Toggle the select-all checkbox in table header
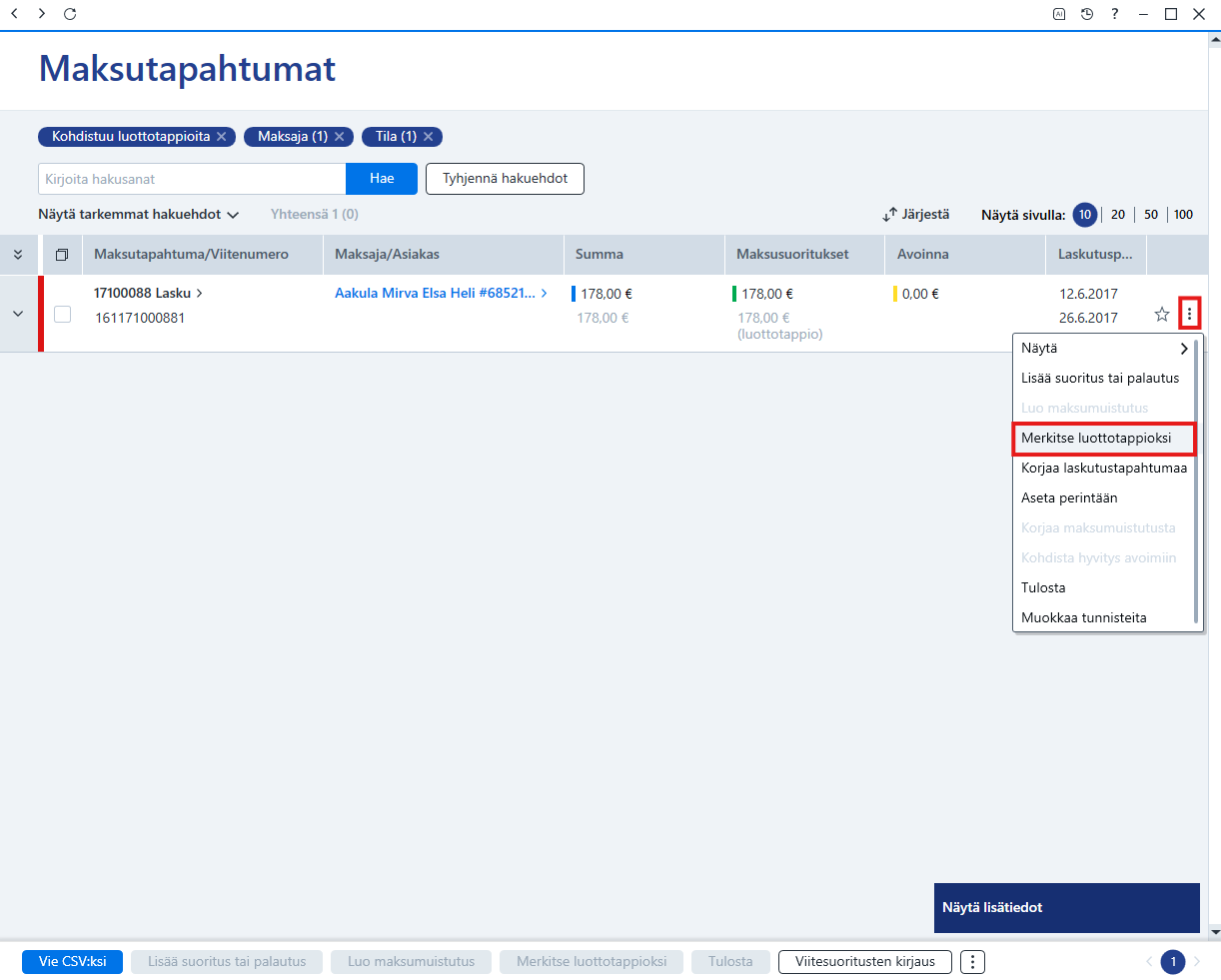The height and width of the screenshot is (980, 1221). coord(62,255)
